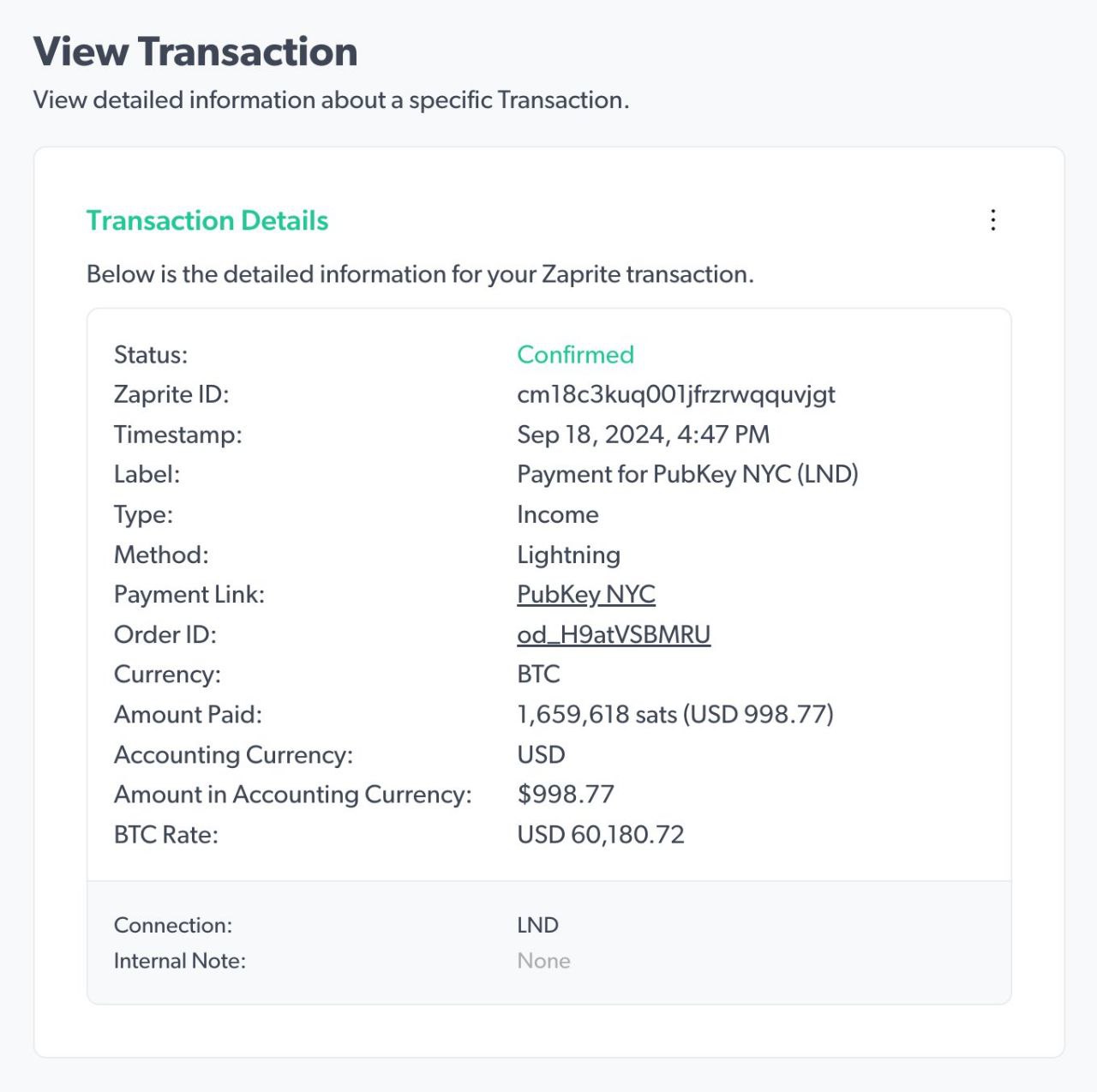
Task: Click the Zaprite transaction description text
Action: click(420, 274)
